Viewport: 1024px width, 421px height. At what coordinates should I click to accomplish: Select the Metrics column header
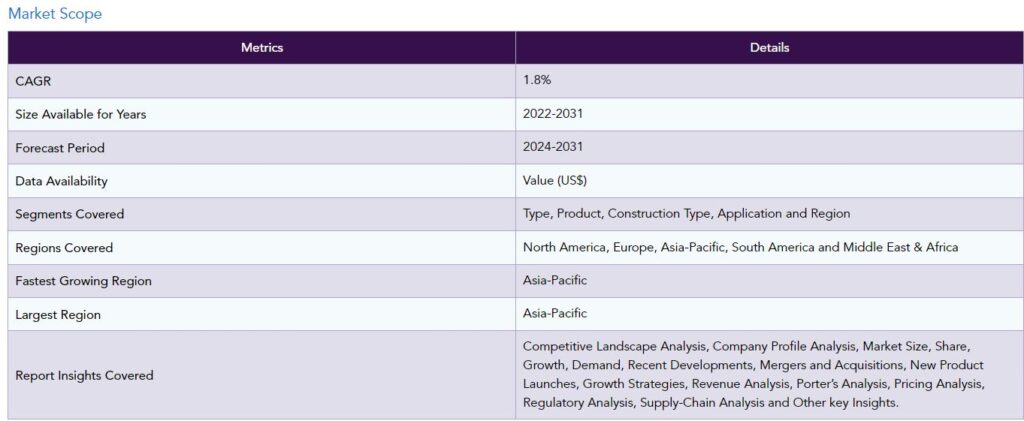[262, 48]
